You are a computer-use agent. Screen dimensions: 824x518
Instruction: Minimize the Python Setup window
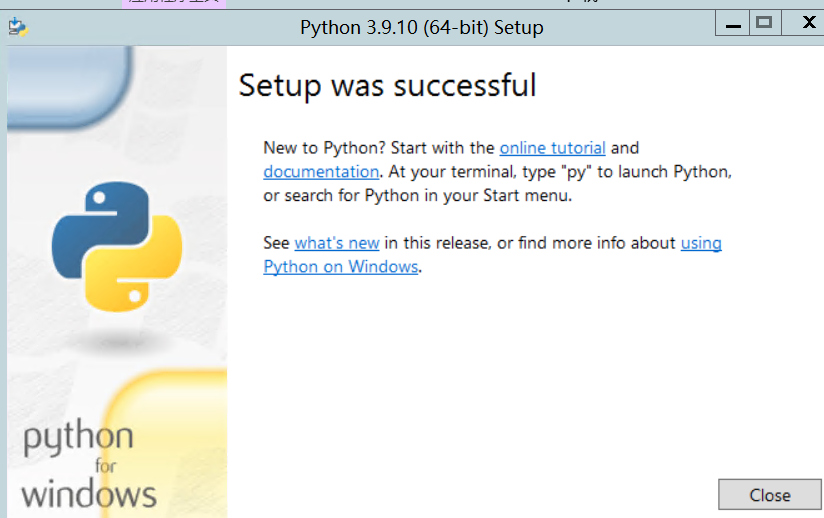point(733,24)
